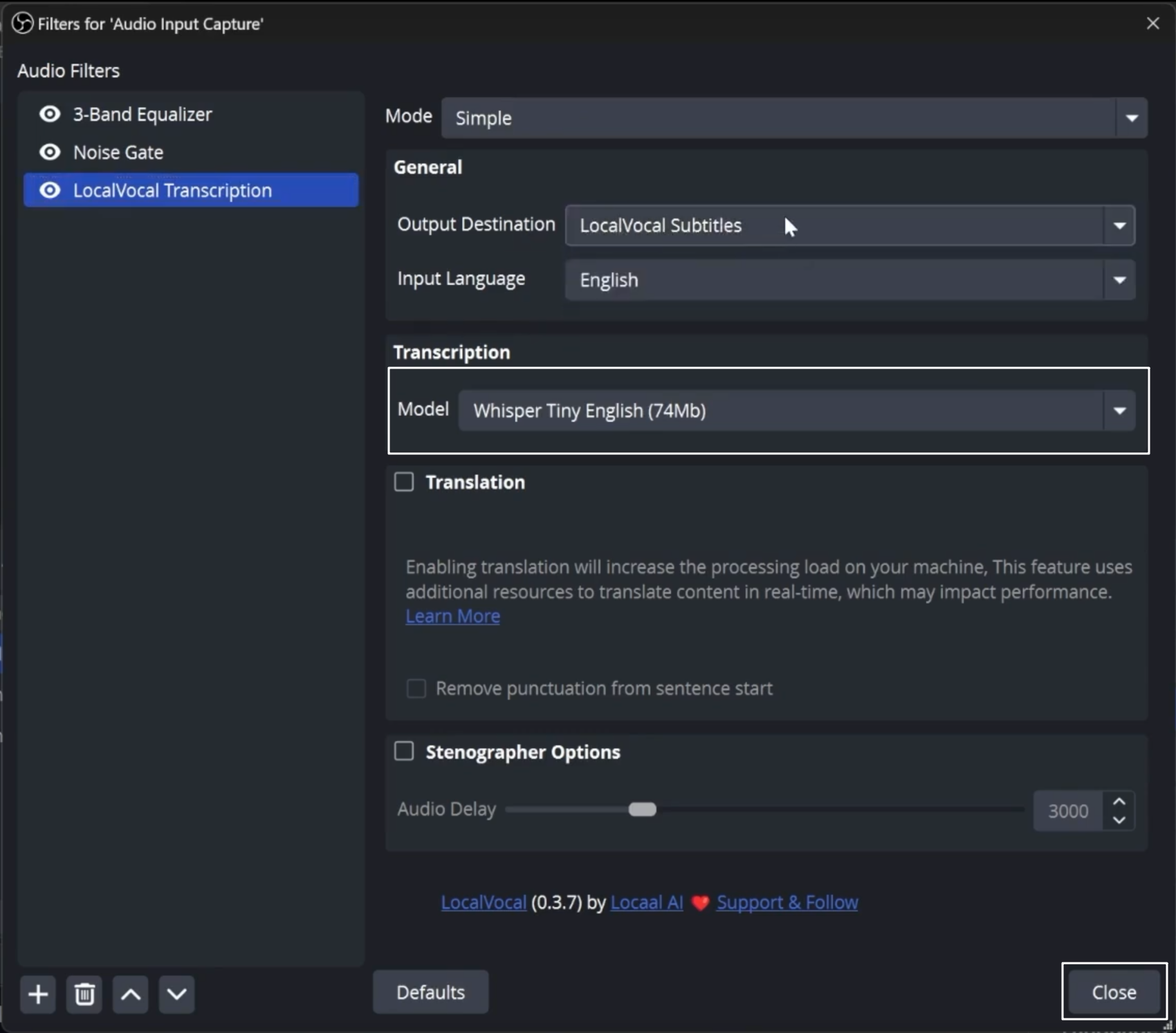The width and height of the screenshot is (1176, 1033).
Task: Click the OBS logo in title bar
Action: 23,24
